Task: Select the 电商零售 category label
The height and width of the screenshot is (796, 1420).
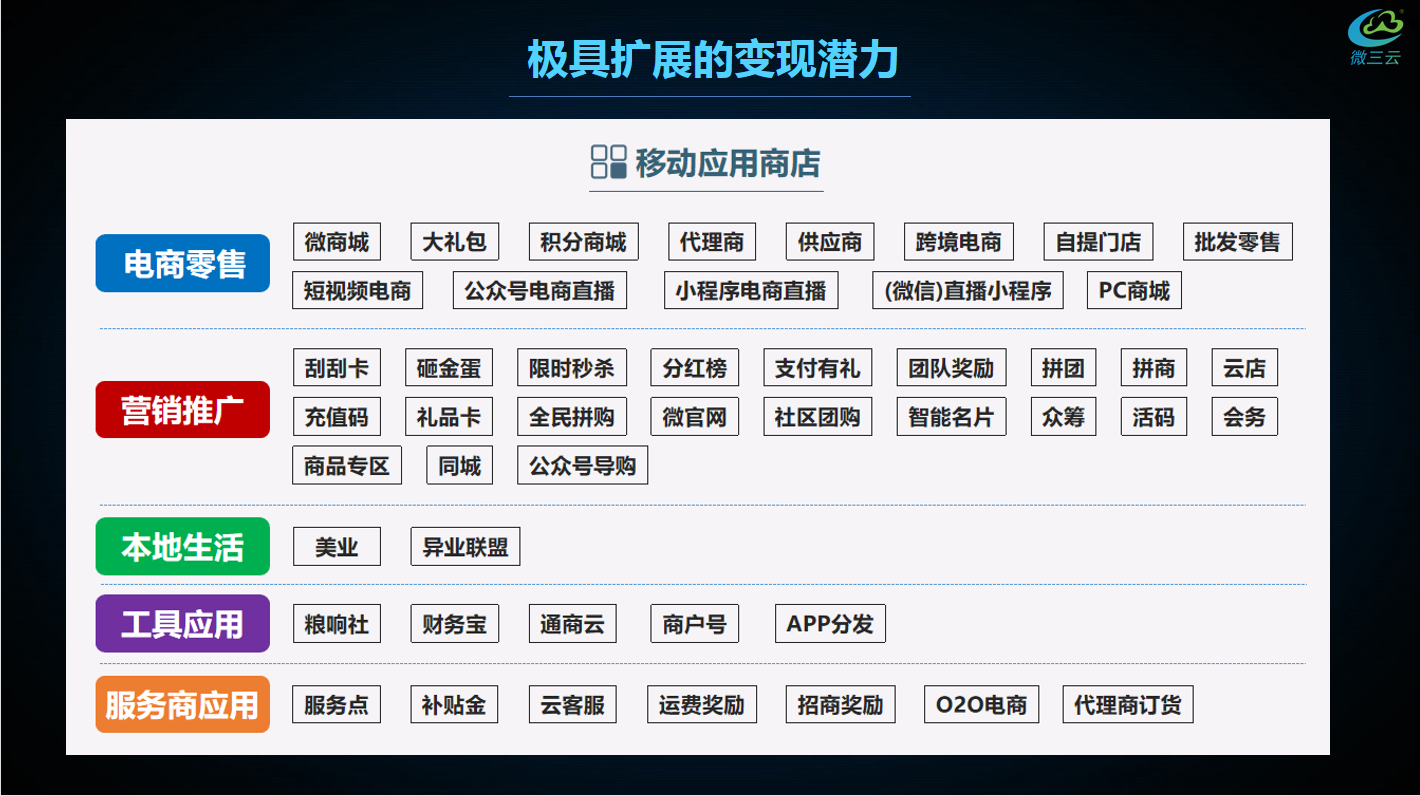Action: tap(183, 263)
